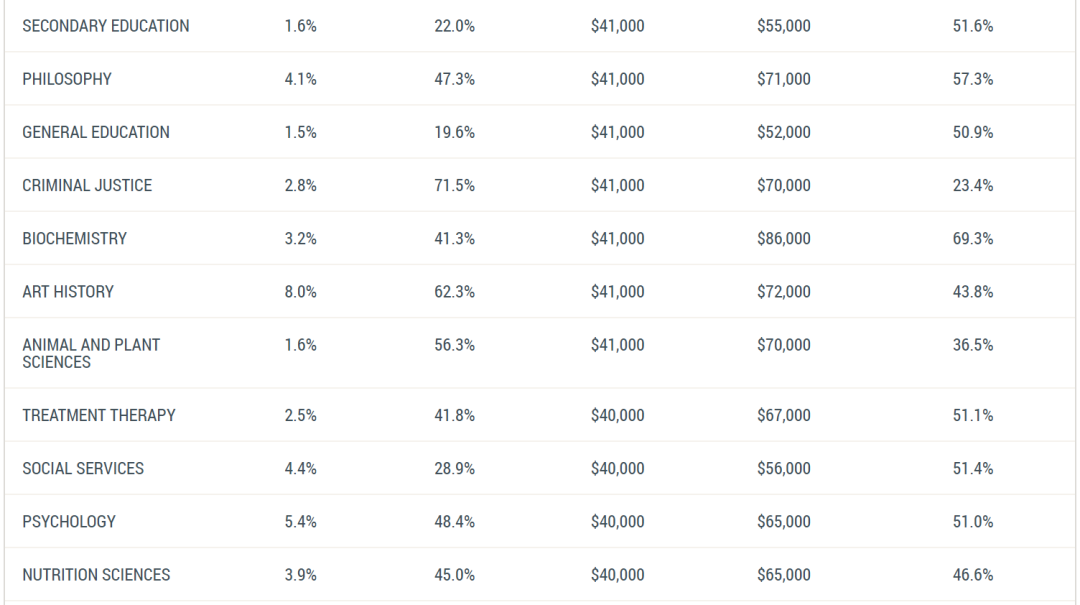The height and width of the screenshot is (605, 1080).
Task: Select the Social Services row label
Action: coord(83,469)
